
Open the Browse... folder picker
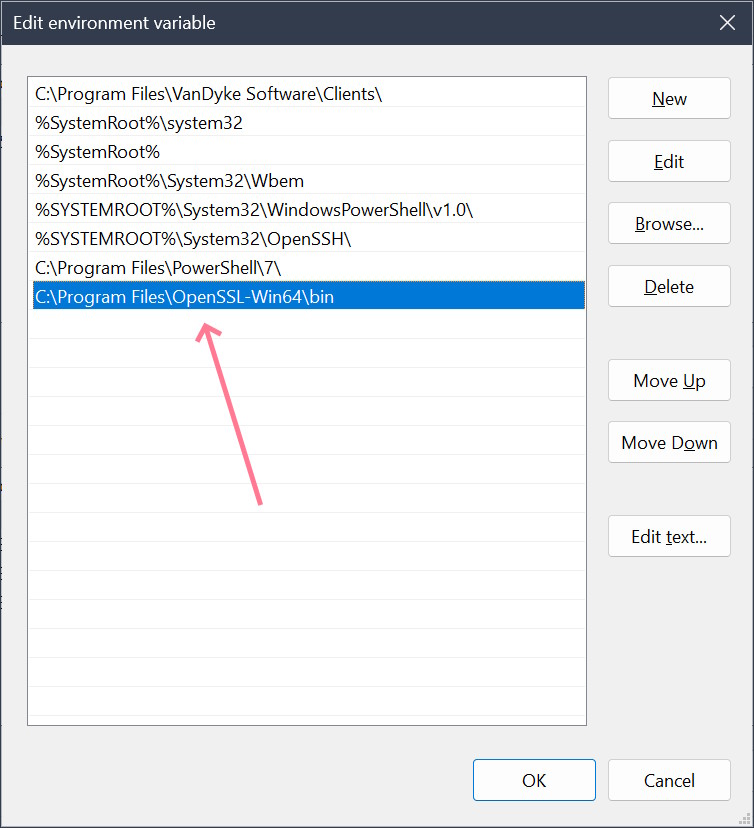pyautogui.click(x=669, y=224)
